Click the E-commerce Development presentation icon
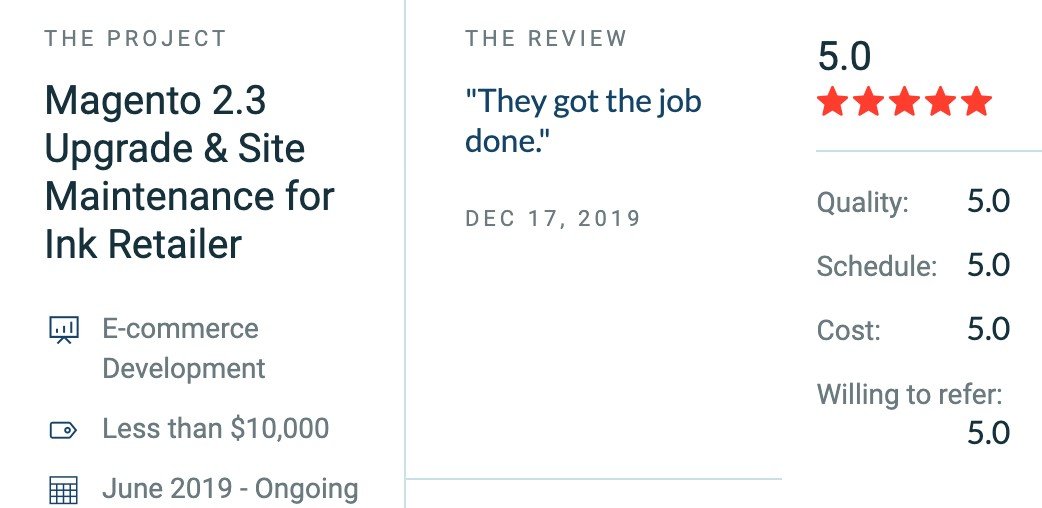Image resolution: width=1042 pixels, height=508 pixels. tap(64, 330)
